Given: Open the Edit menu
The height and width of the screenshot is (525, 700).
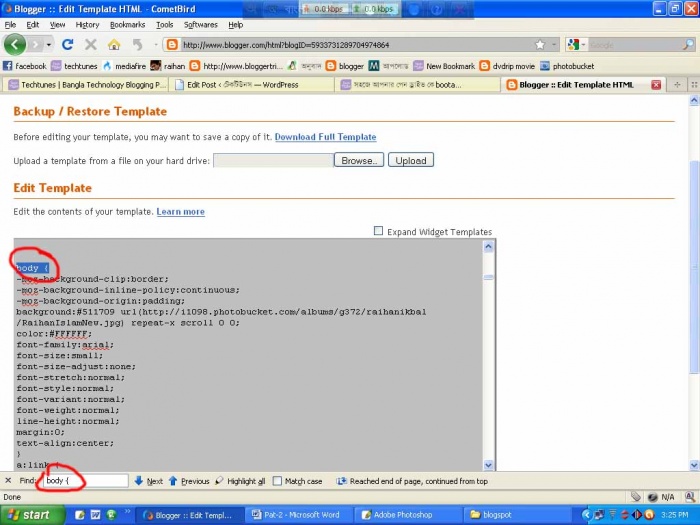Looking at the screenshot, I should (33, 25).
